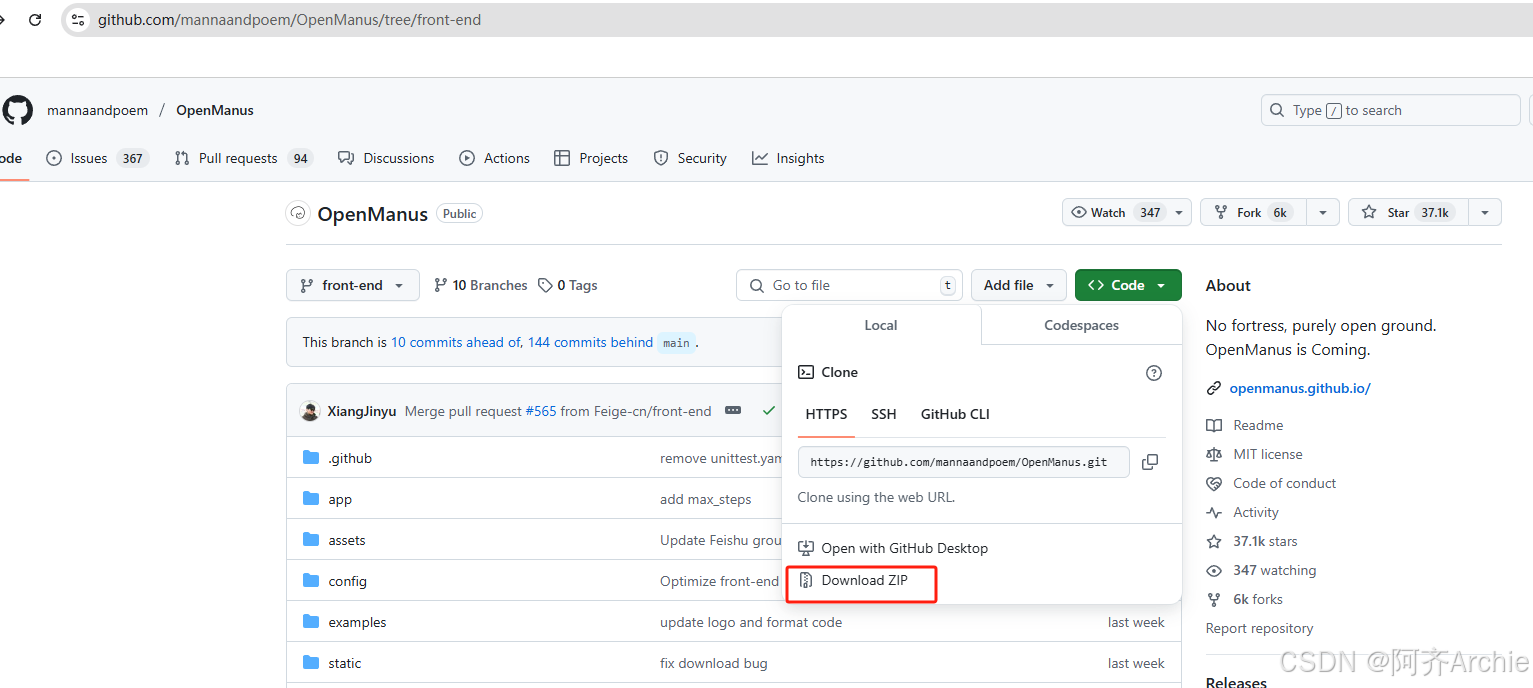Click the config folder icon
The width and height of the screenshot is (1533, 688).
(x=311, y=581)
